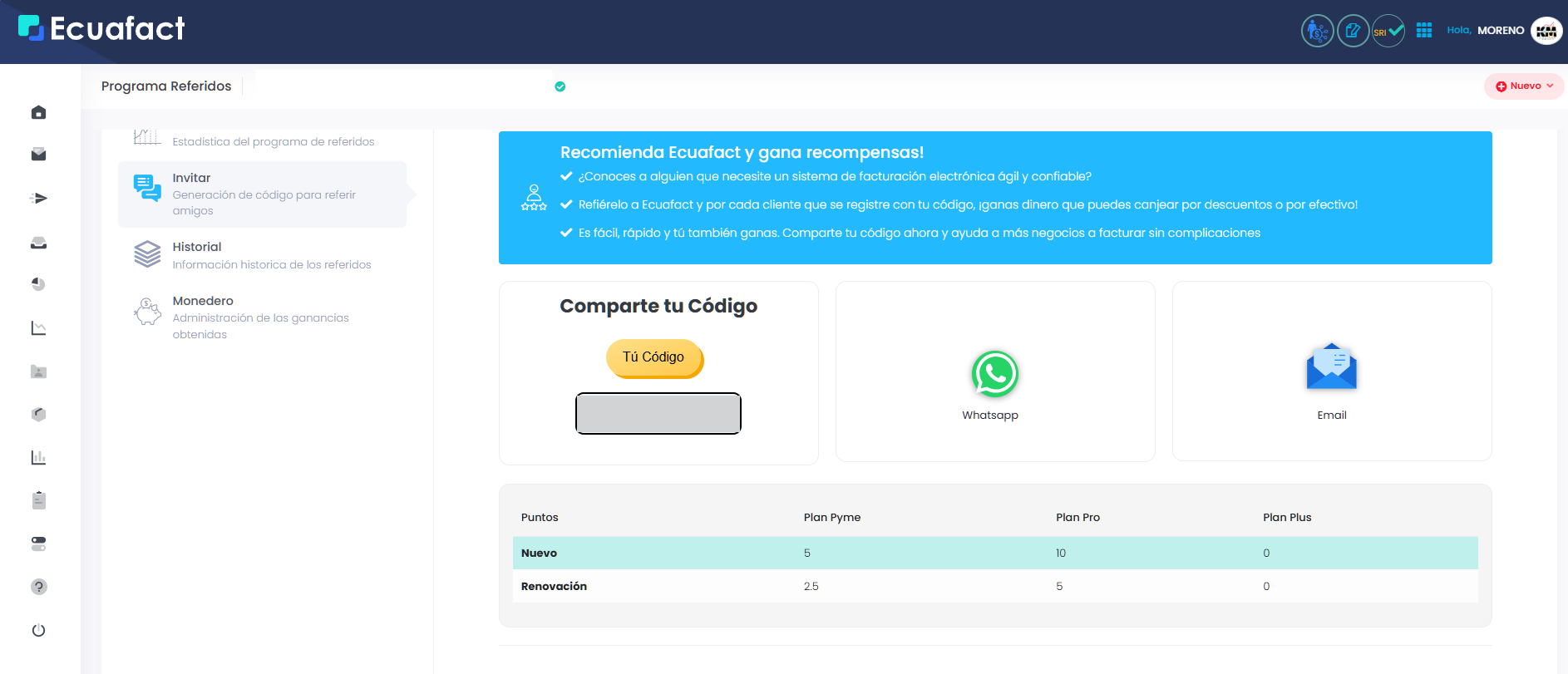Click the Historial layers icon

pos(147,254)
